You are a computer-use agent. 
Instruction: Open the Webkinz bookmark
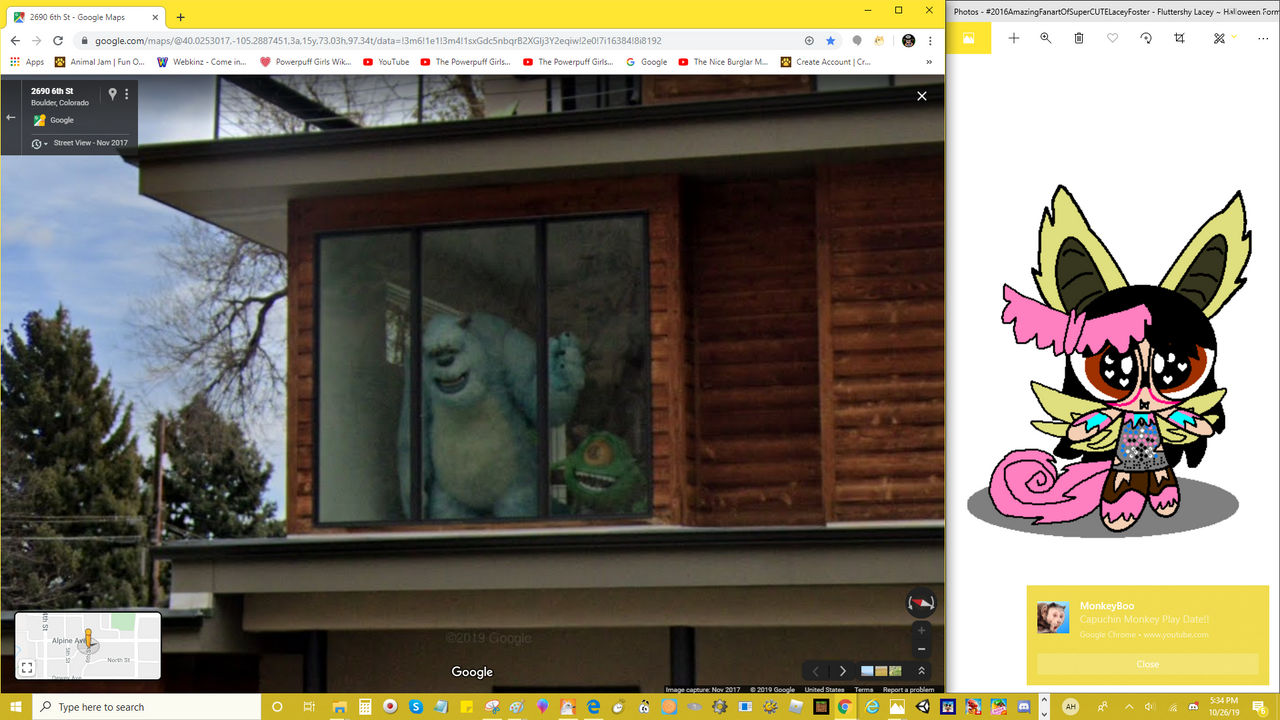pos(202,62)
